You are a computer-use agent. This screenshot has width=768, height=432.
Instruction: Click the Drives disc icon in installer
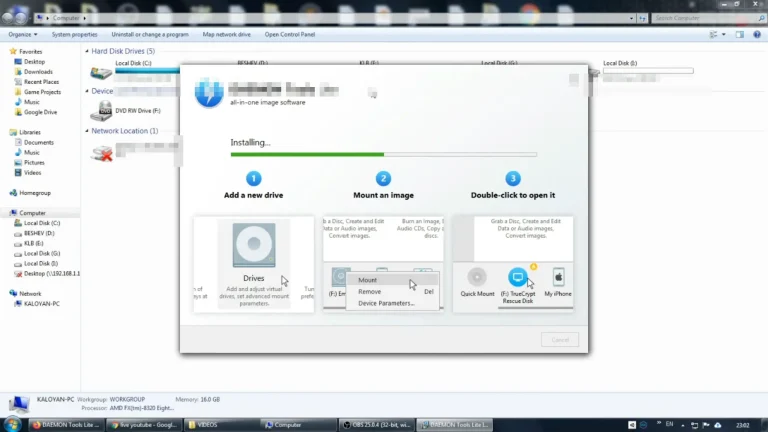coord(254,245)
